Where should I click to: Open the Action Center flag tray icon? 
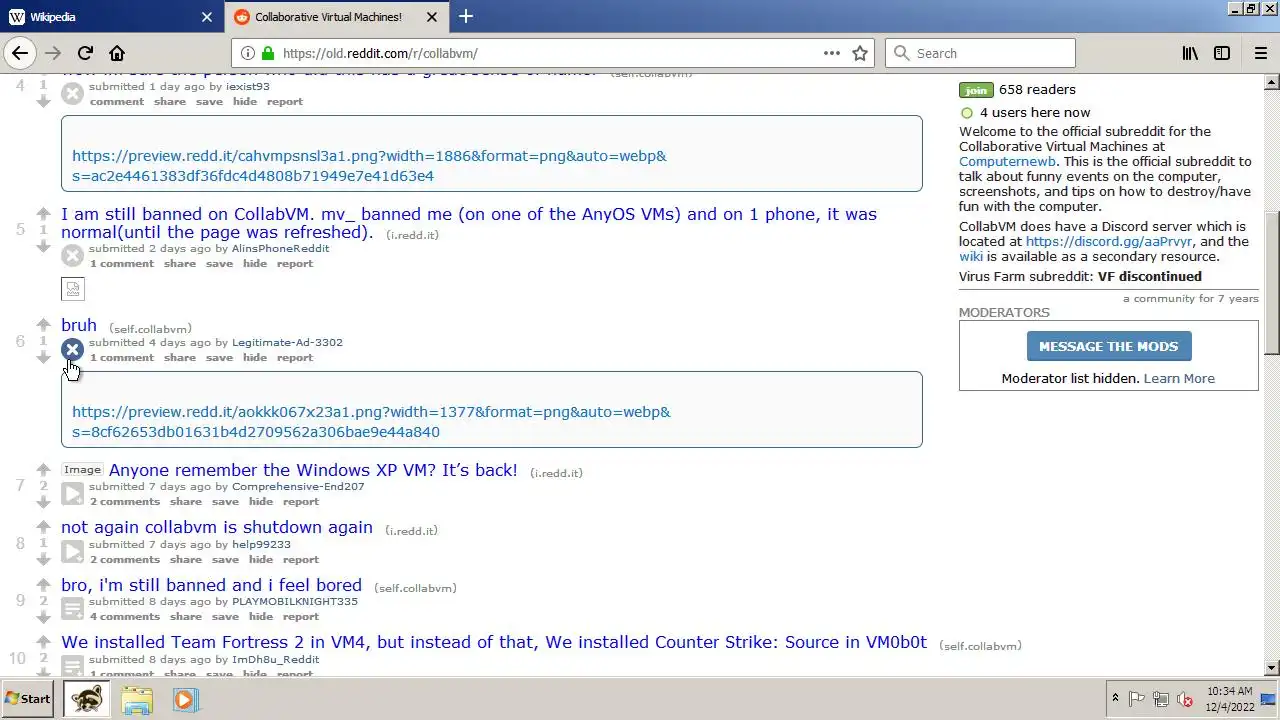[1137, 699]
